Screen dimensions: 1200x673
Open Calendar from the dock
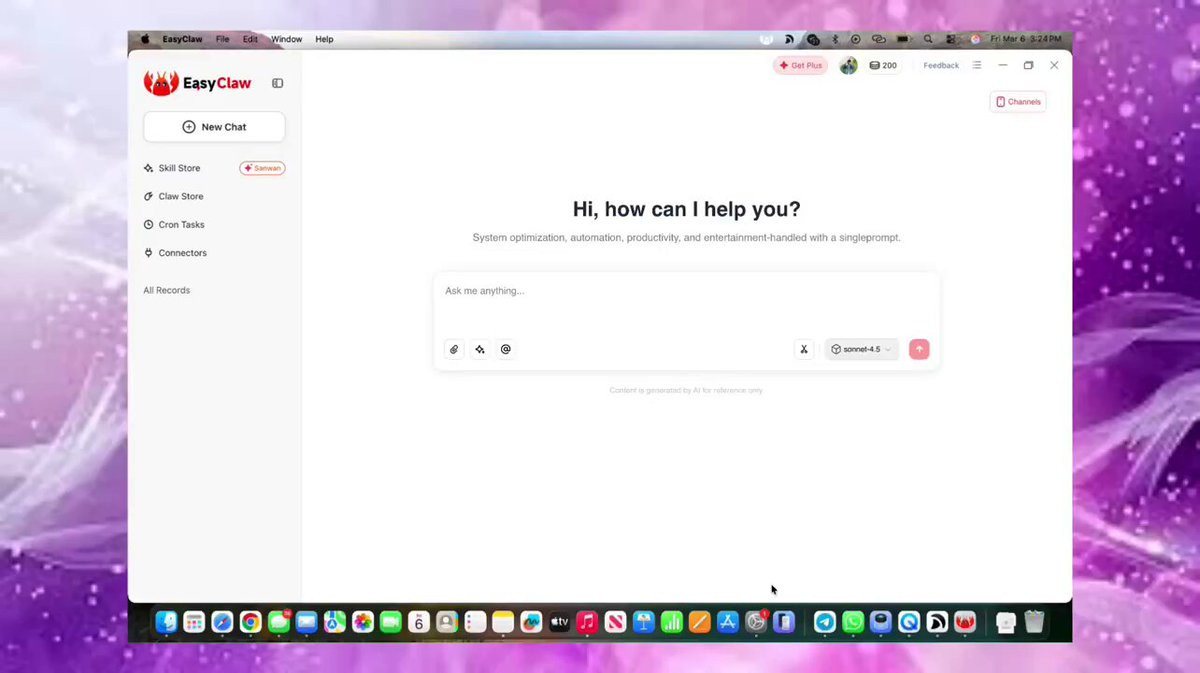click(418, 622)
